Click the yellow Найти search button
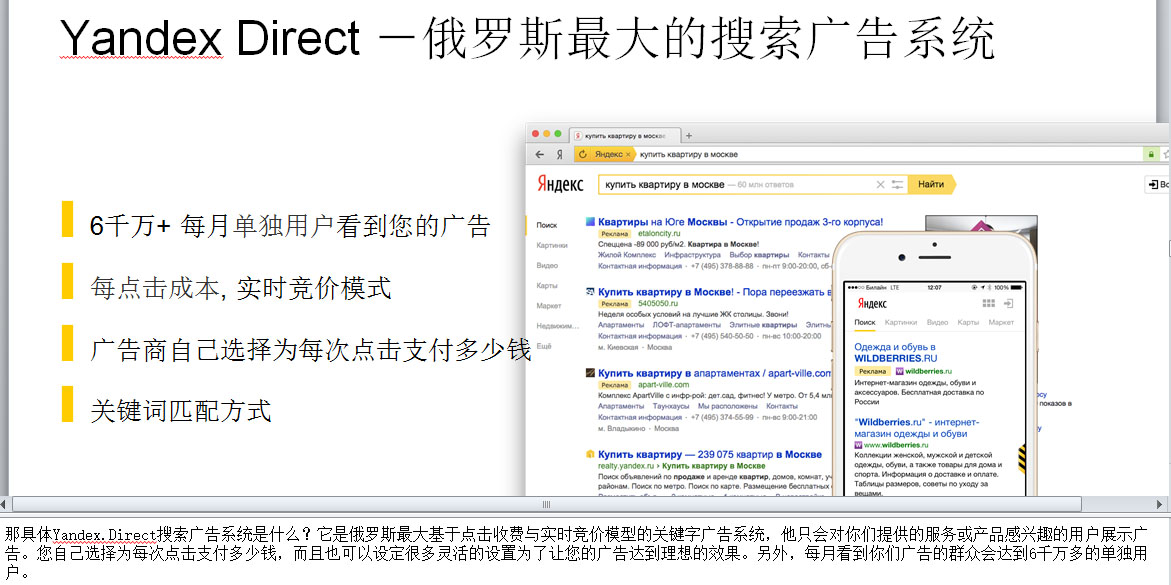This screenshot has height=585, width=1171. (931, 185)
